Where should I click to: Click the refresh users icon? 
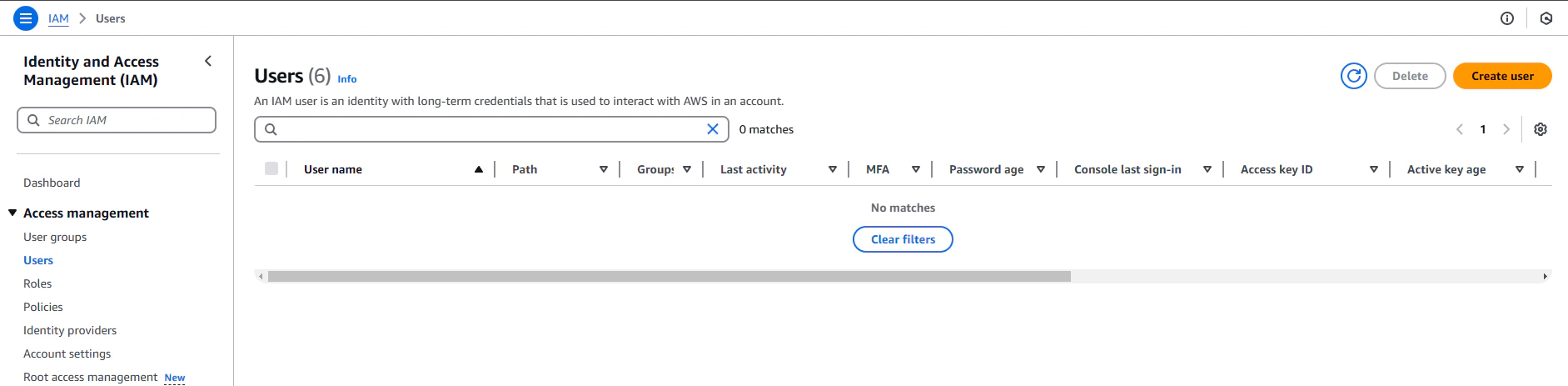1354,76
